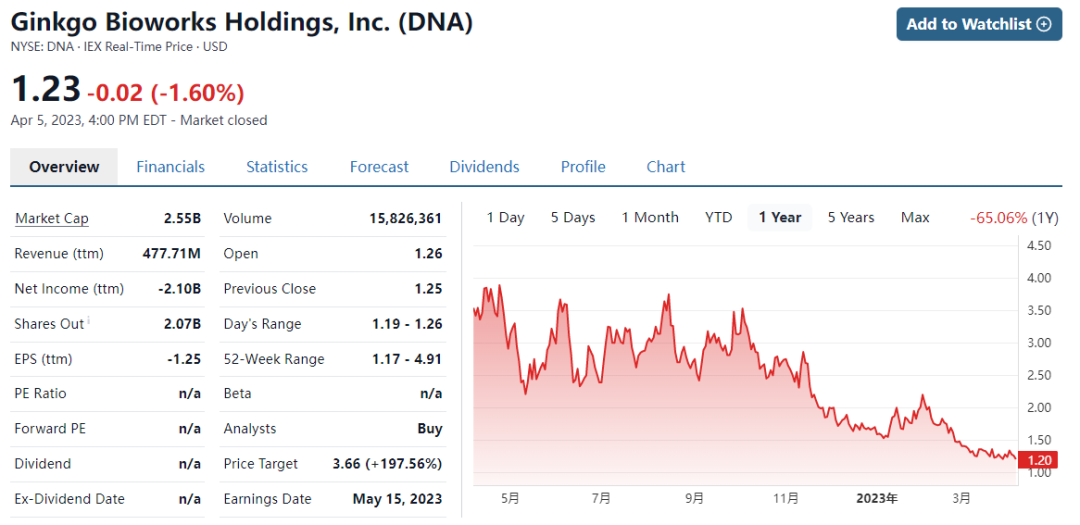Show the Max chart range
This screenshot has width=1080, height=525.
coord(915,218)
